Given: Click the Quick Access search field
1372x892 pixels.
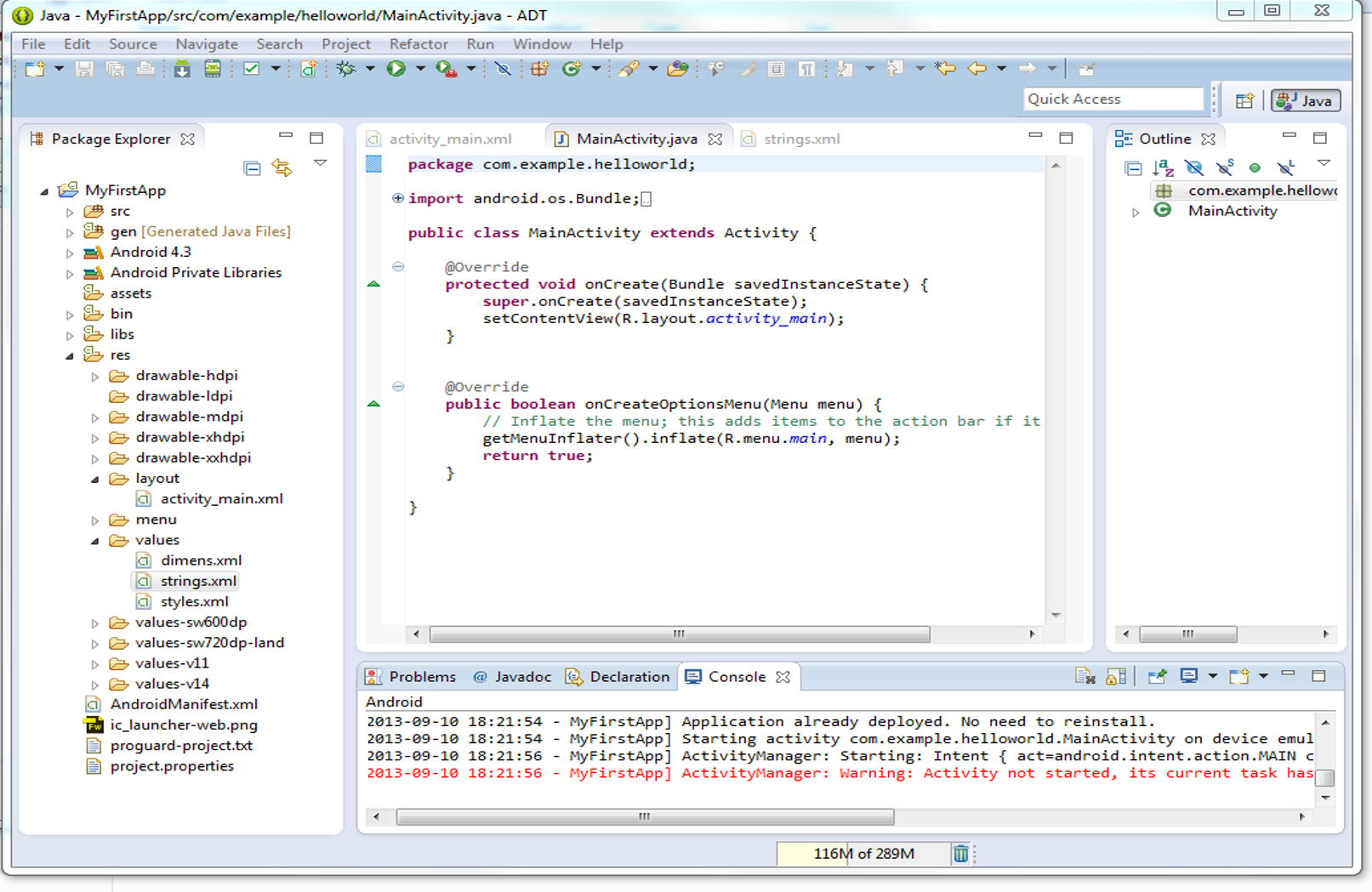Looking at the screenshot, I should click(x=1113, y=99).
